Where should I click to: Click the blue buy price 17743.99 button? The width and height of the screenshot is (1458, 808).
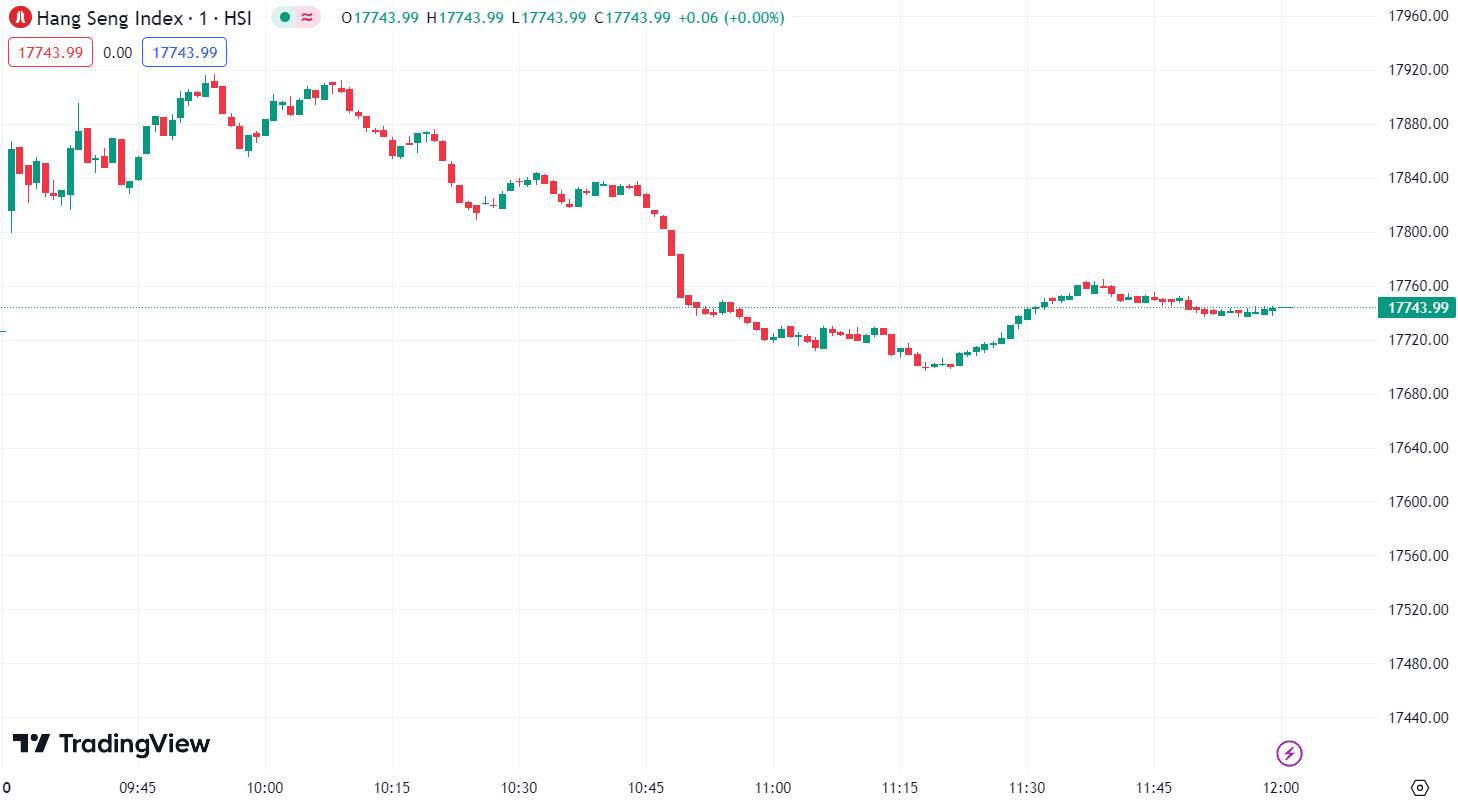tap(184, 52)
